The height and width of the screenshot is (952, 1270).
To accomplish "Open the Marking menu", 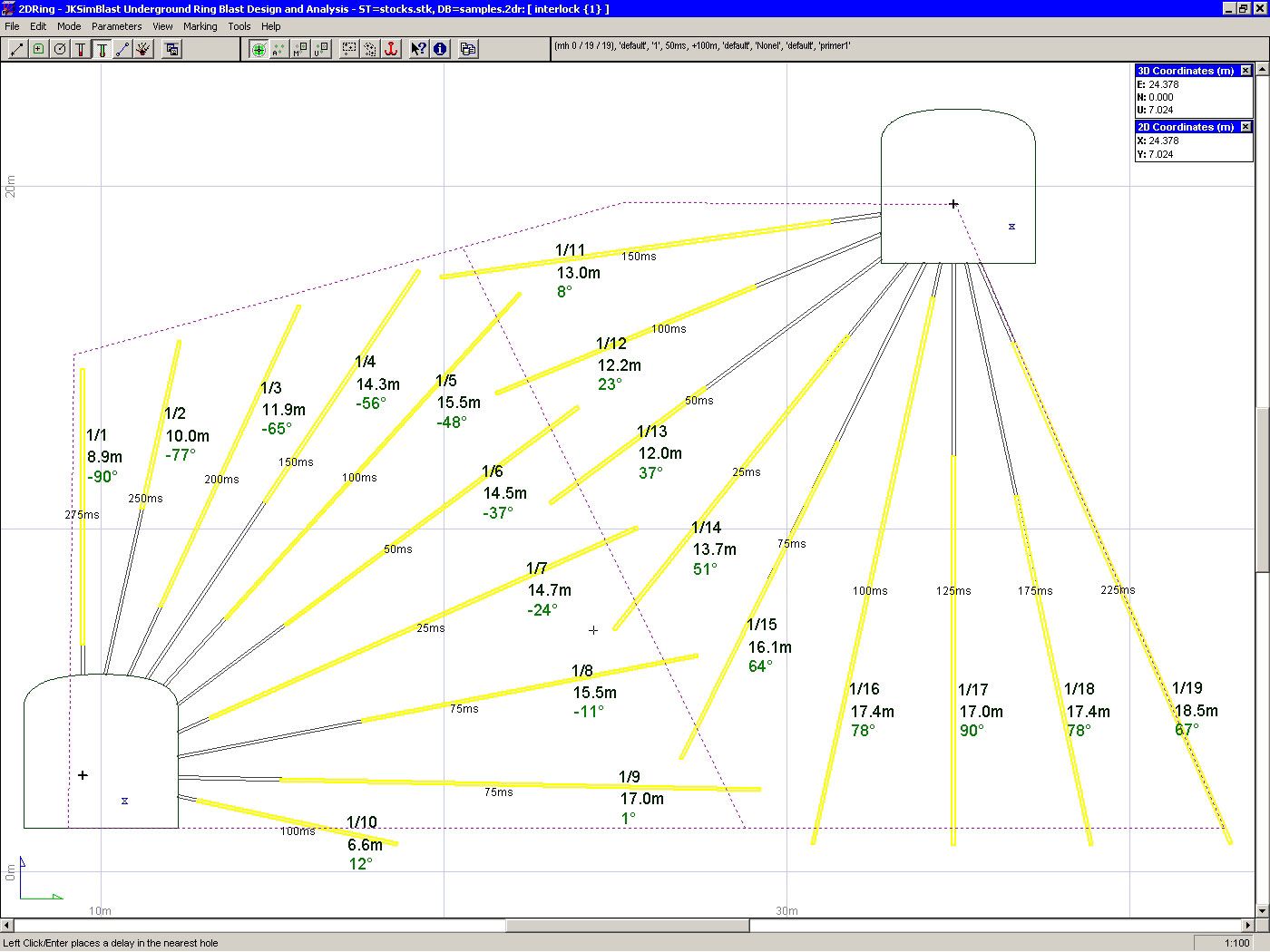I will pos(200,26).
